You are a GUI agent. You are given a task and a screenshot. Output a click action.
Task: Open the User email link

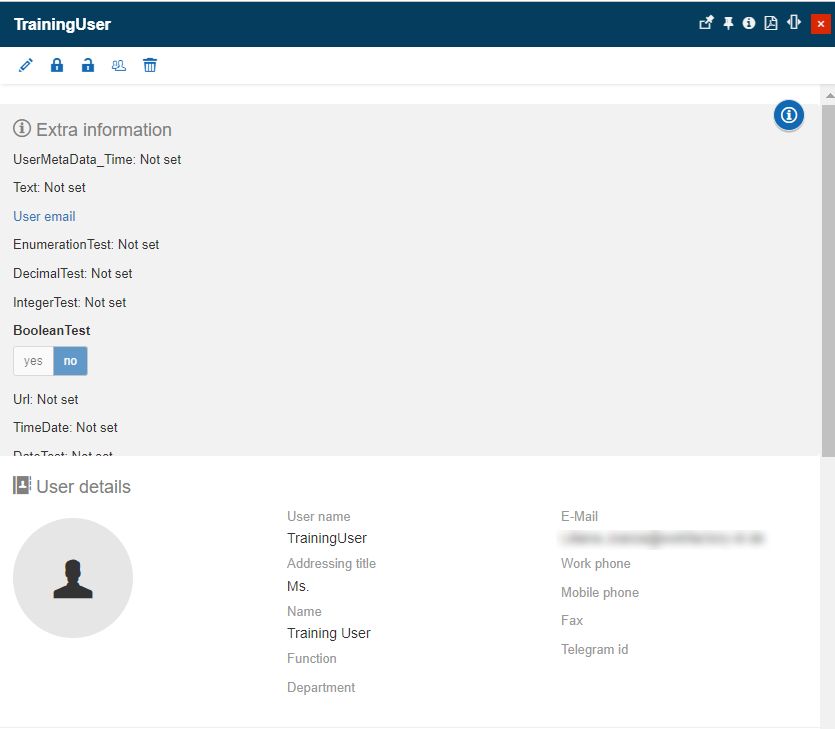[x=44, y=216]
